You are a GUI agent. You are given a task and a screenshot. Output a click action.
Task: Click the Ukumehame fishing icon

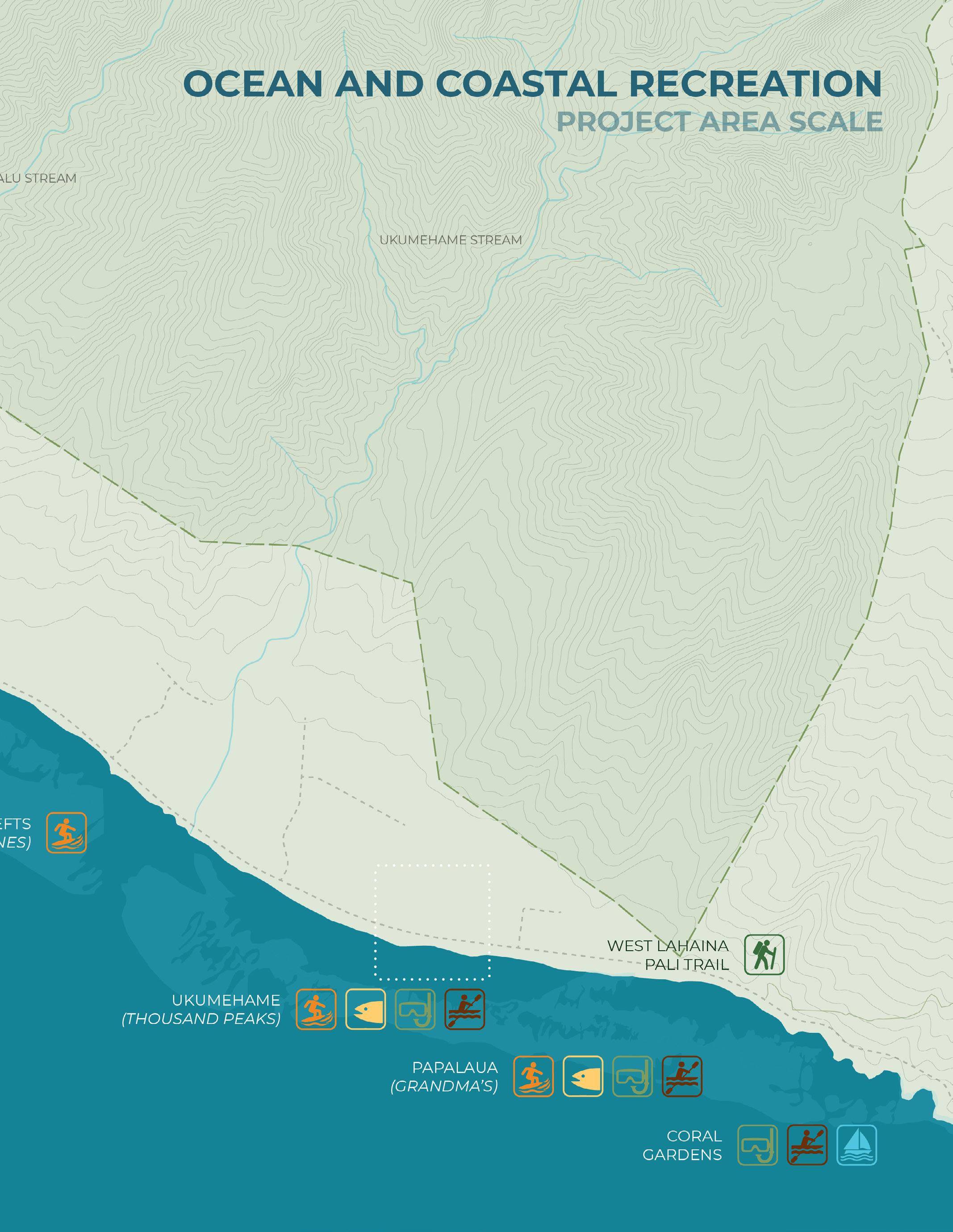pos(366,1009)
